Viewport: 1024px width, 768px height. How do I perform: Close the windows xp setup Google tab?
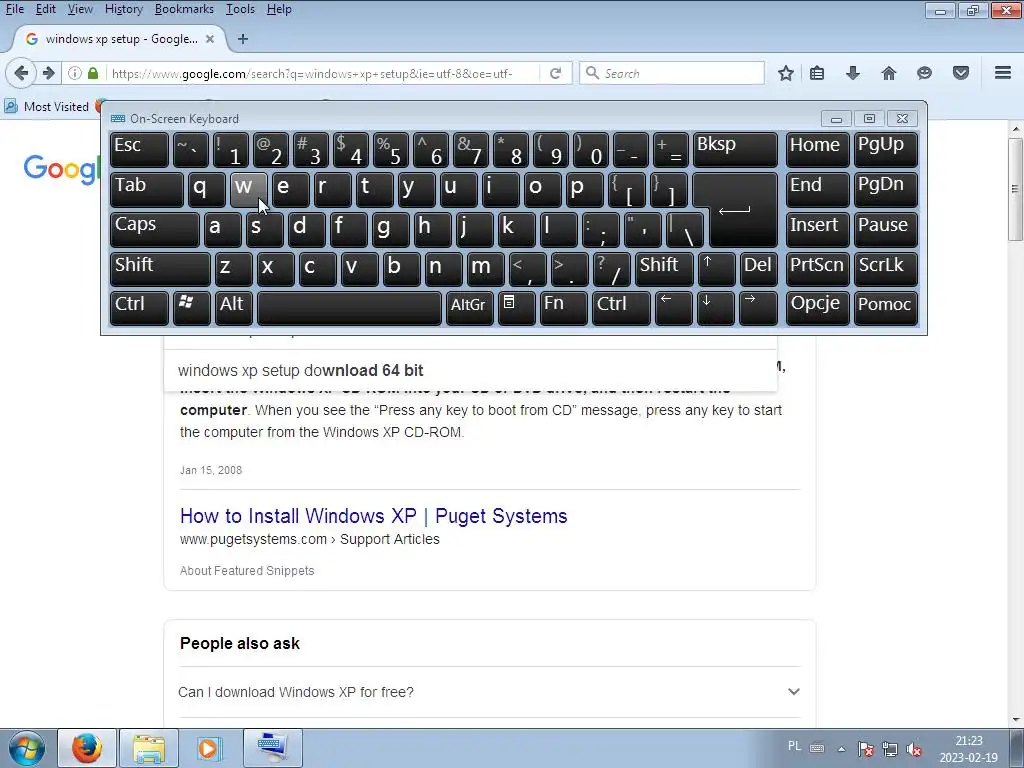[210, 39]
